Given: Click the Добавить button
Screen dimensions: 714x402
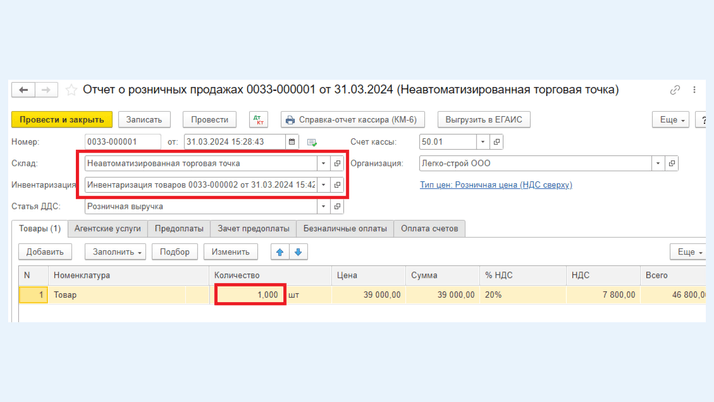Looking at the screenshot, I should [45, 252].
